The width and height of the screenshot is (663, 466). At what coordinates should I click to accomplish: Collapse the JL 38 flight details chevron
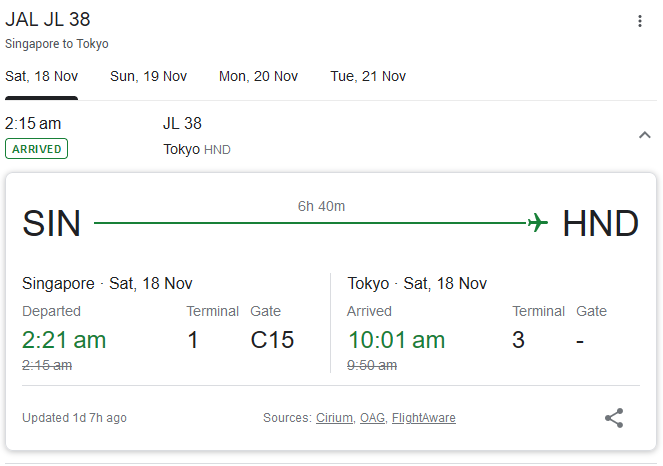pos(644,135)
